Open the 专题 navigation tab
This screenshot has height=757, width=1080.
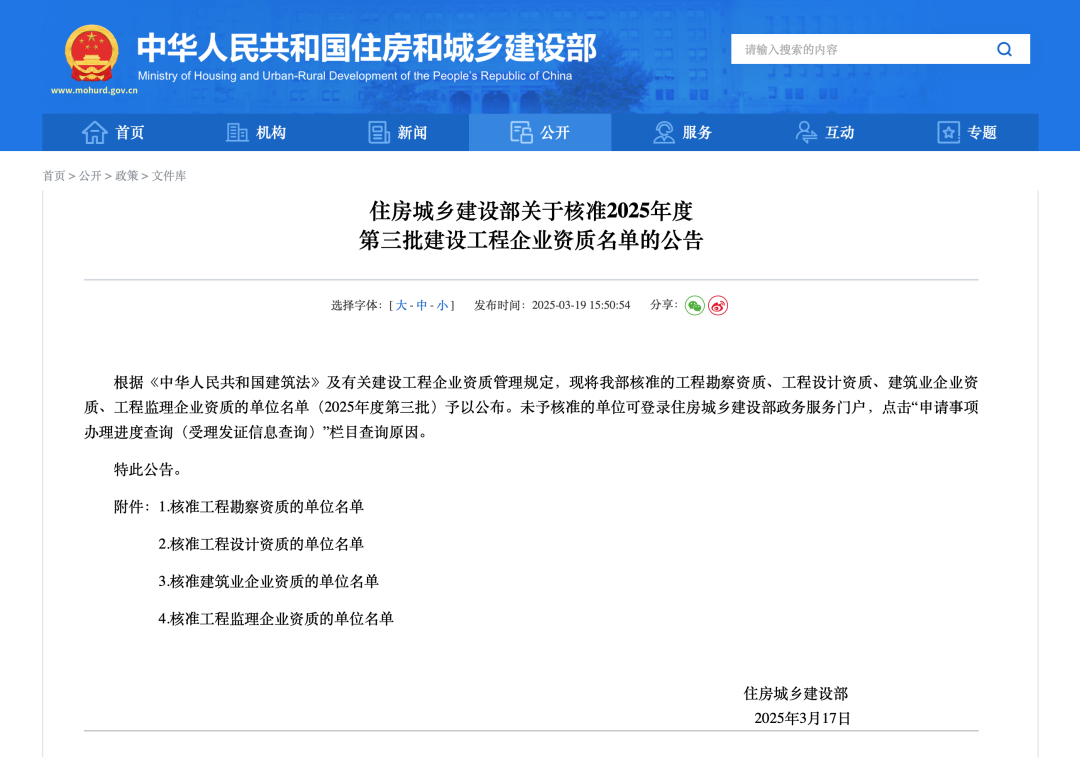click(967, 132)
